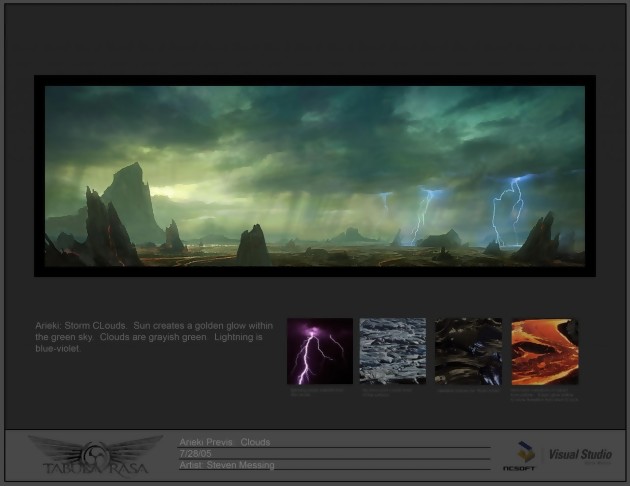Click the NCsoft logo icon
630x486 pixels.
518,455
